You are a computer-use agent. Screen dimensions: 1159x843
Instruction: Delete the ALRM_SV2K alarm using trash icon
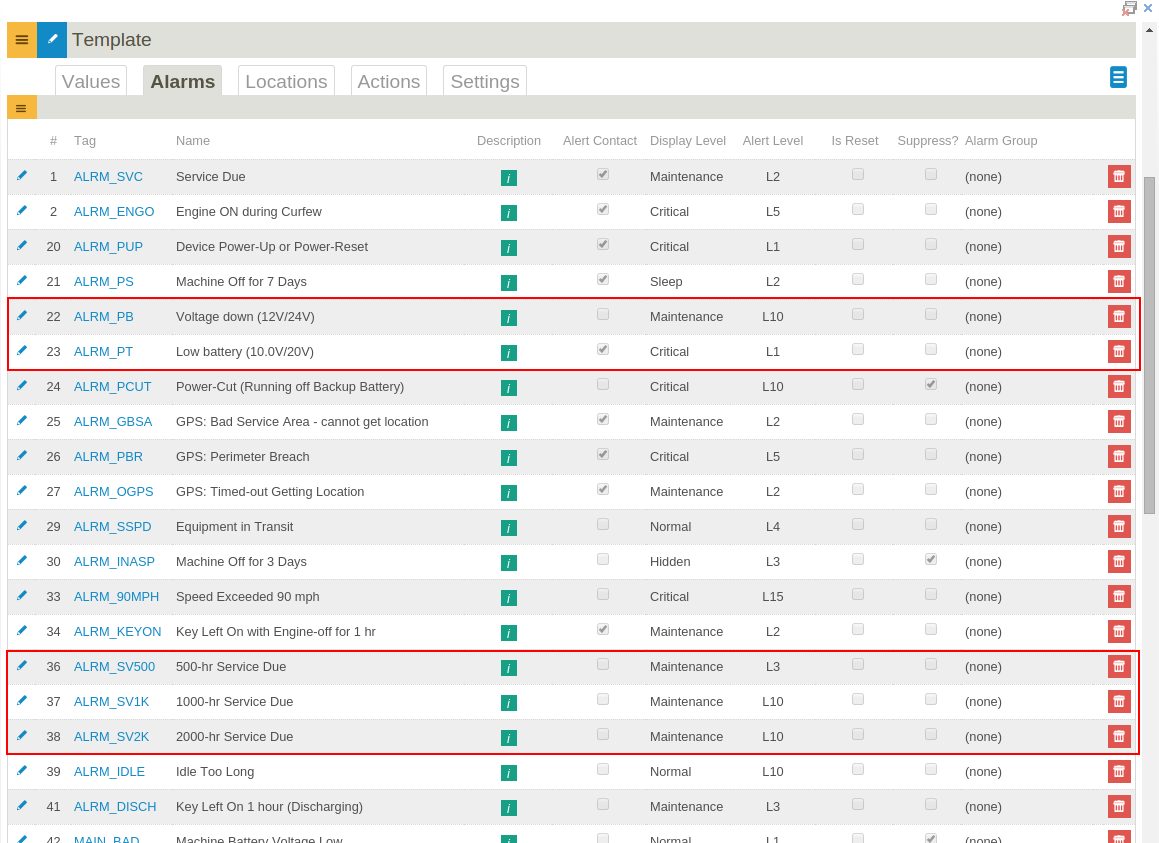[x=1119, y=737]
